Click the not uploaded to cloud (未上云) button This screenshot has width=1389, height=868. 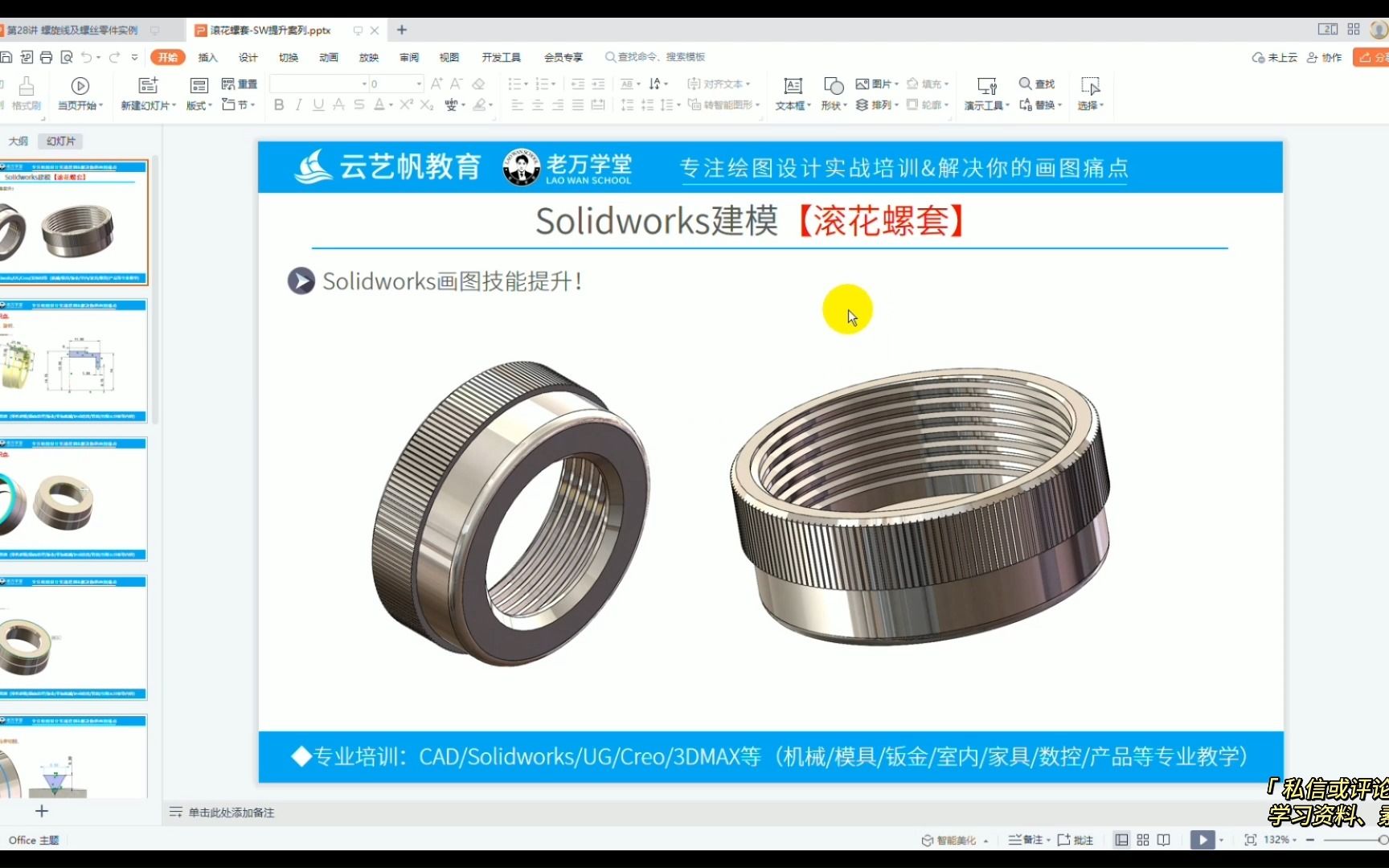(x=1275, y=57)
